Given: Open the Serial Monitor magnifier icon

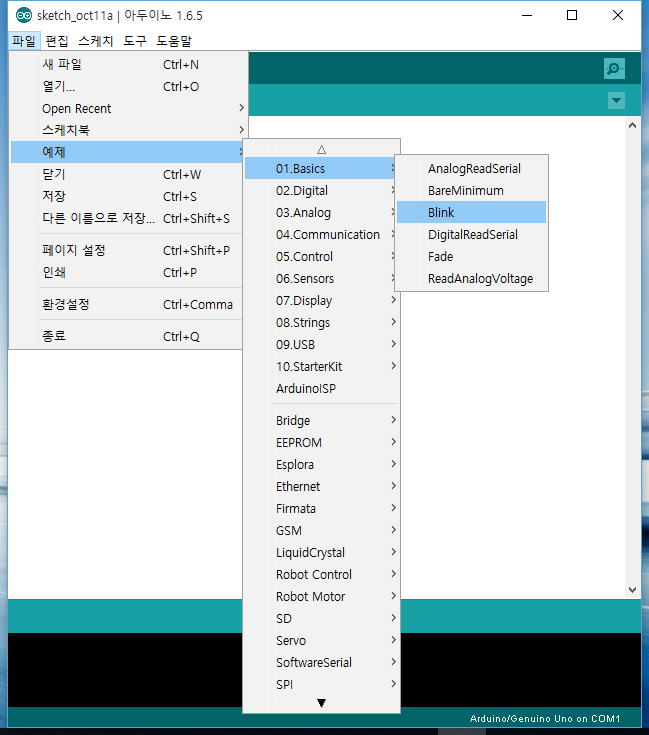Looking at the screenshot, I should click(614, 69).
